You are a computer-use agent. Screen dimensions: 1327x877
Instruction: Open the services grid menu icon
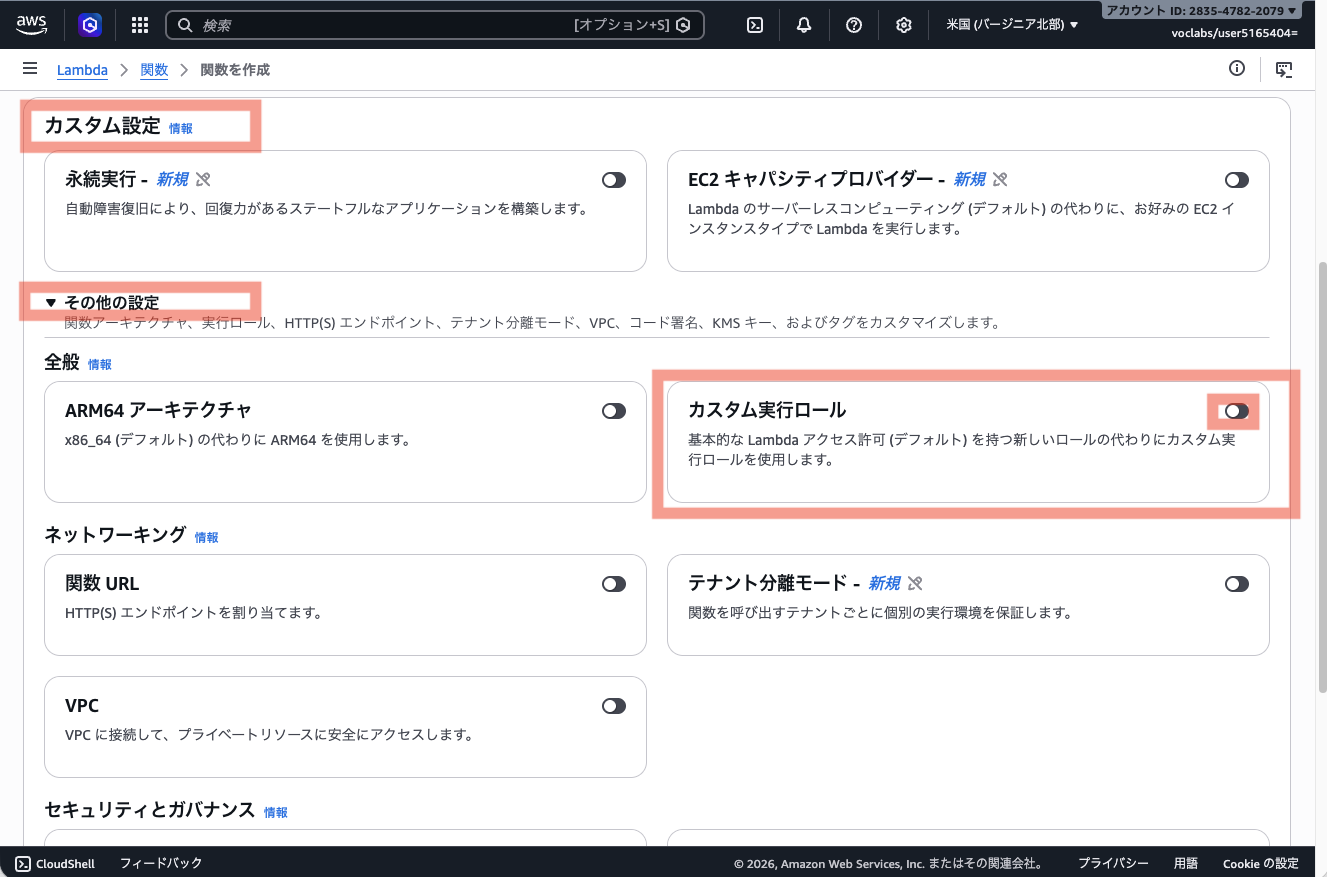(140, 25)
